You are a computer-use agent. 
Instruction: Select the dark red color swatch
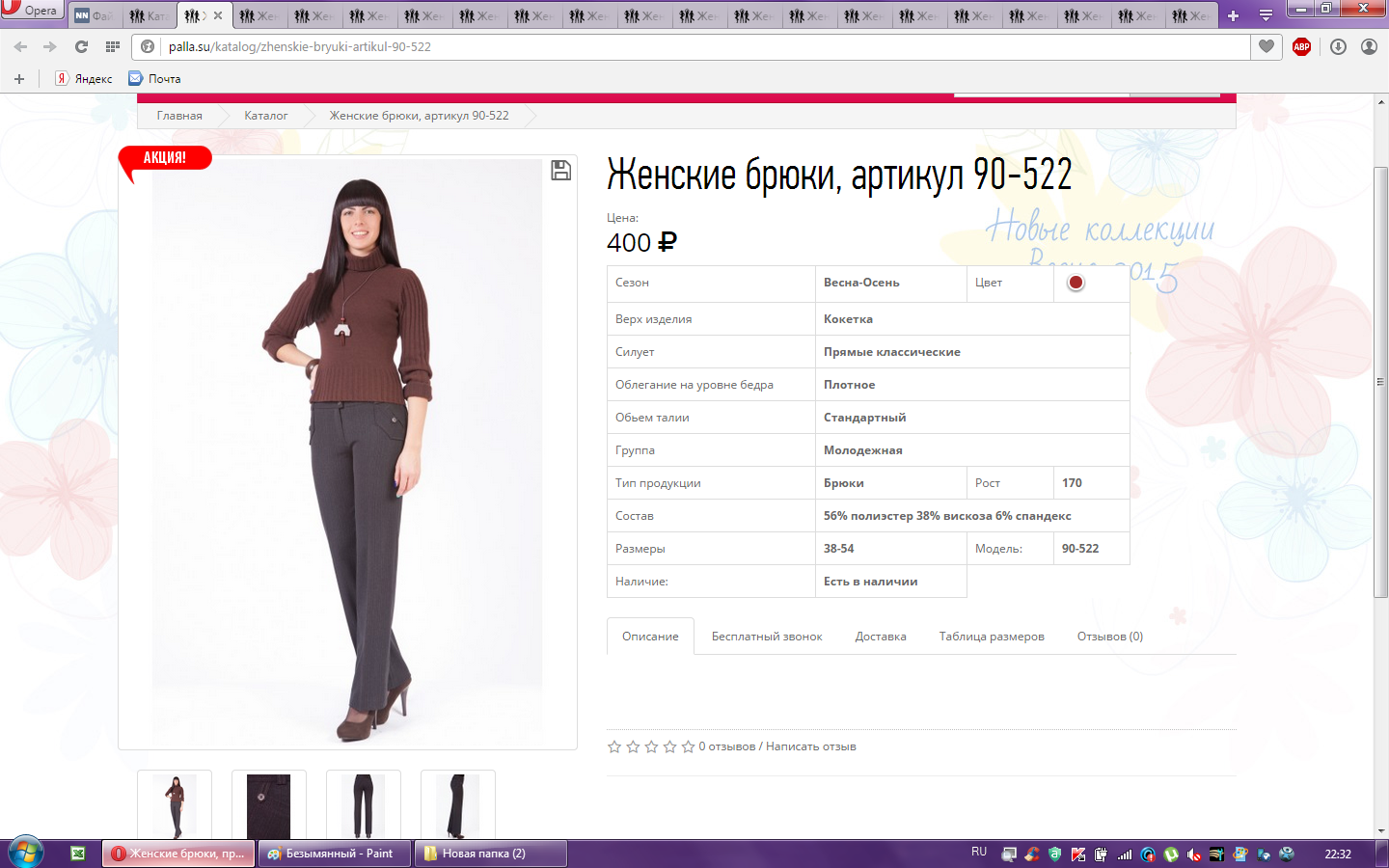pyautogui.click(x=1076, y=283)
